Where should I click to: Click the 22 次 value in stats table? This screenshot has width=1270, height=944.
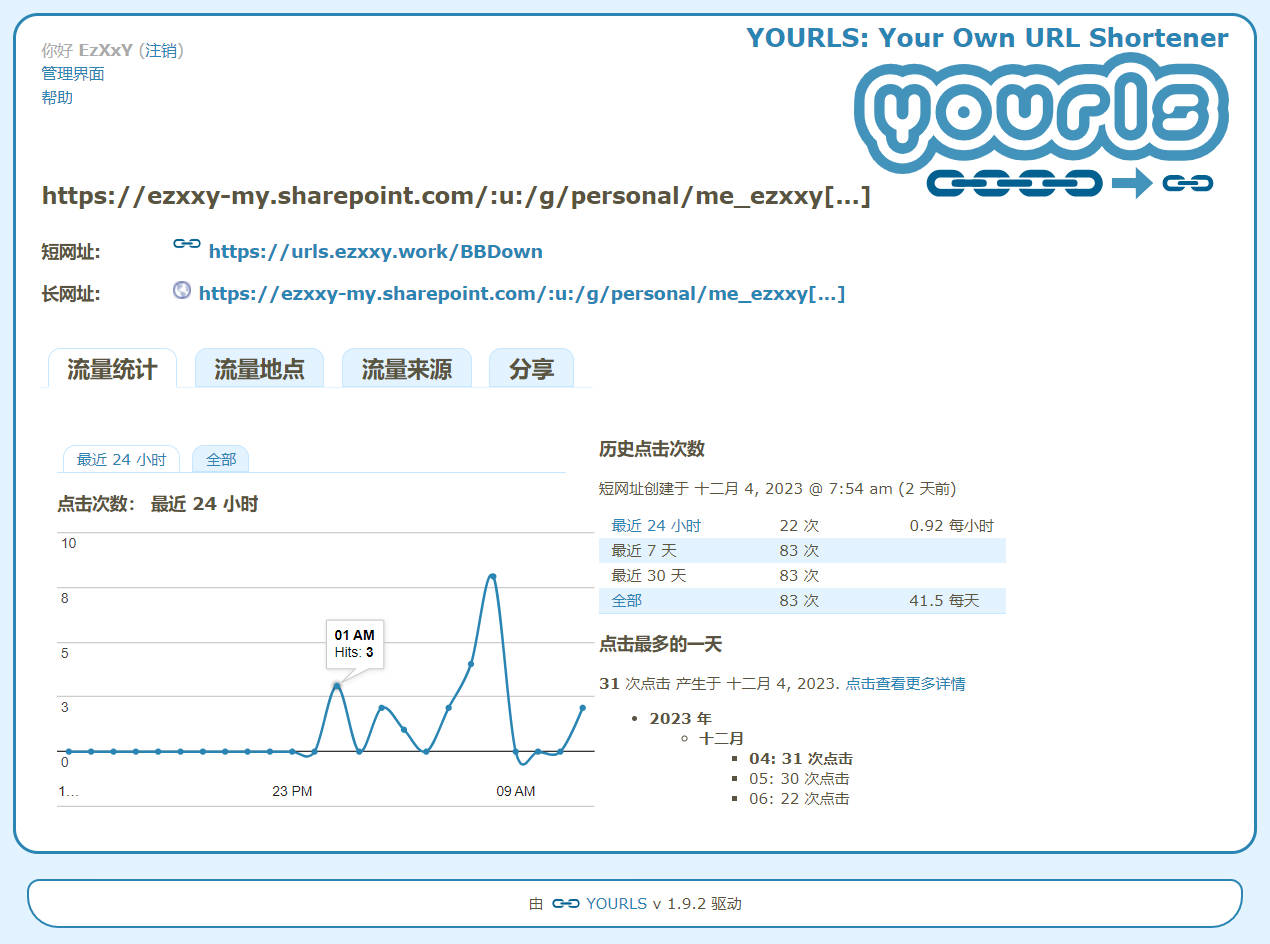point(799,526)
